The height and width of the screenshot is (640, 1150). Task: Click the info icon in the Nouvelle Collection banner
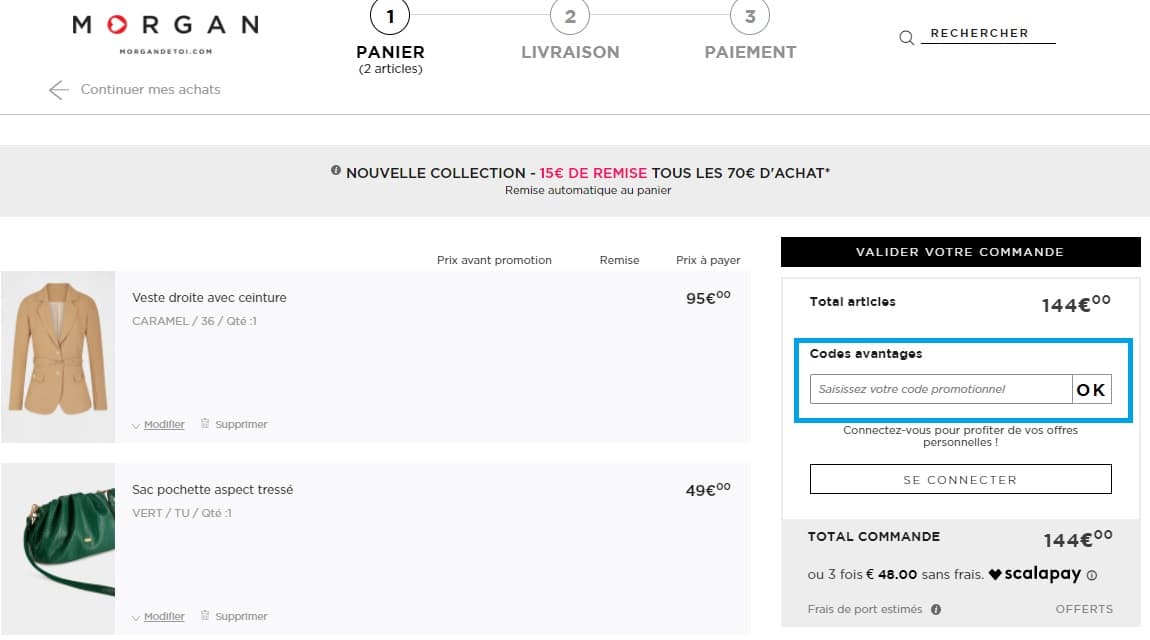pos(336,171)
